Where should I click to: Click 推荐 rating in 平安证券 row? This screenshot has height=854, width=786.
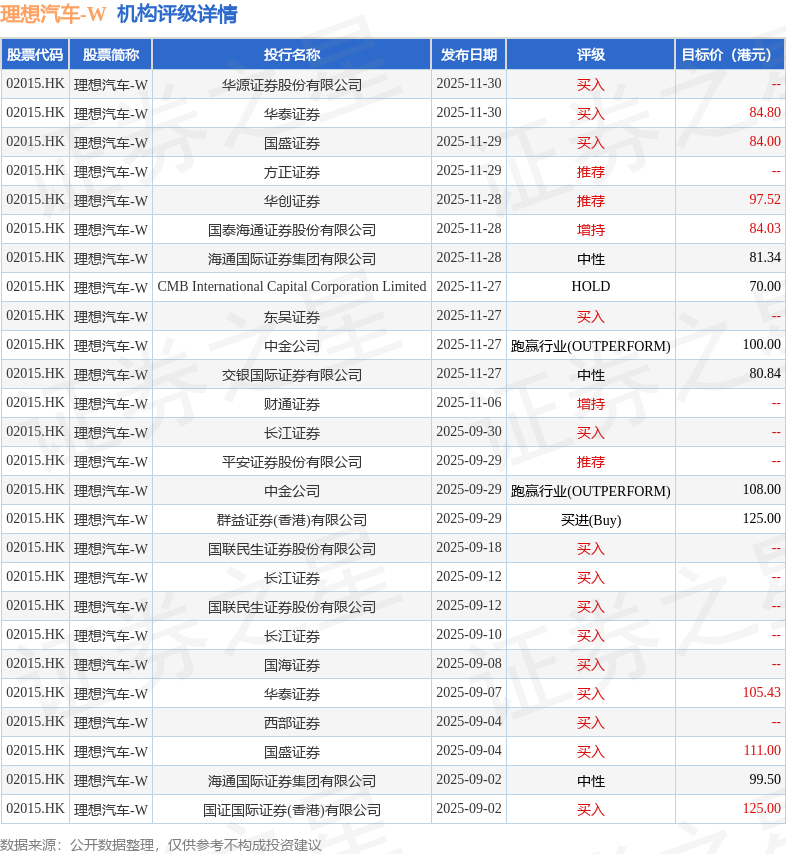[590, 461]
